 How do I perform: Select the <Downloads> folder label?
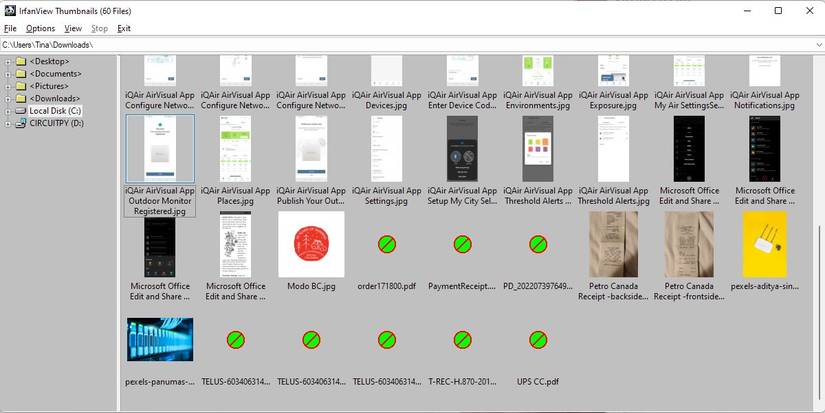pyautogui.click(x=55, y=98)
